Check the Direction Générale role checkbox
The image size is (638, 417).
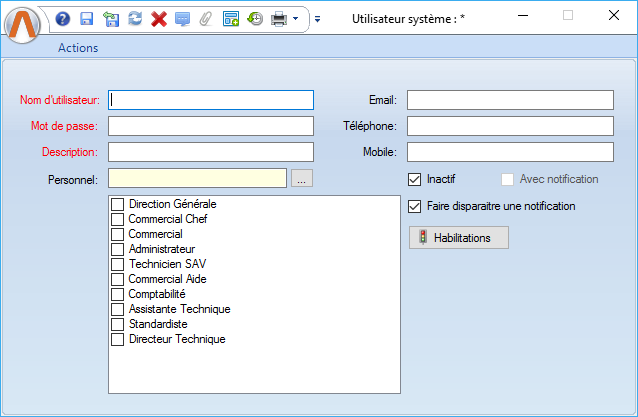click(x=118, y=204)
